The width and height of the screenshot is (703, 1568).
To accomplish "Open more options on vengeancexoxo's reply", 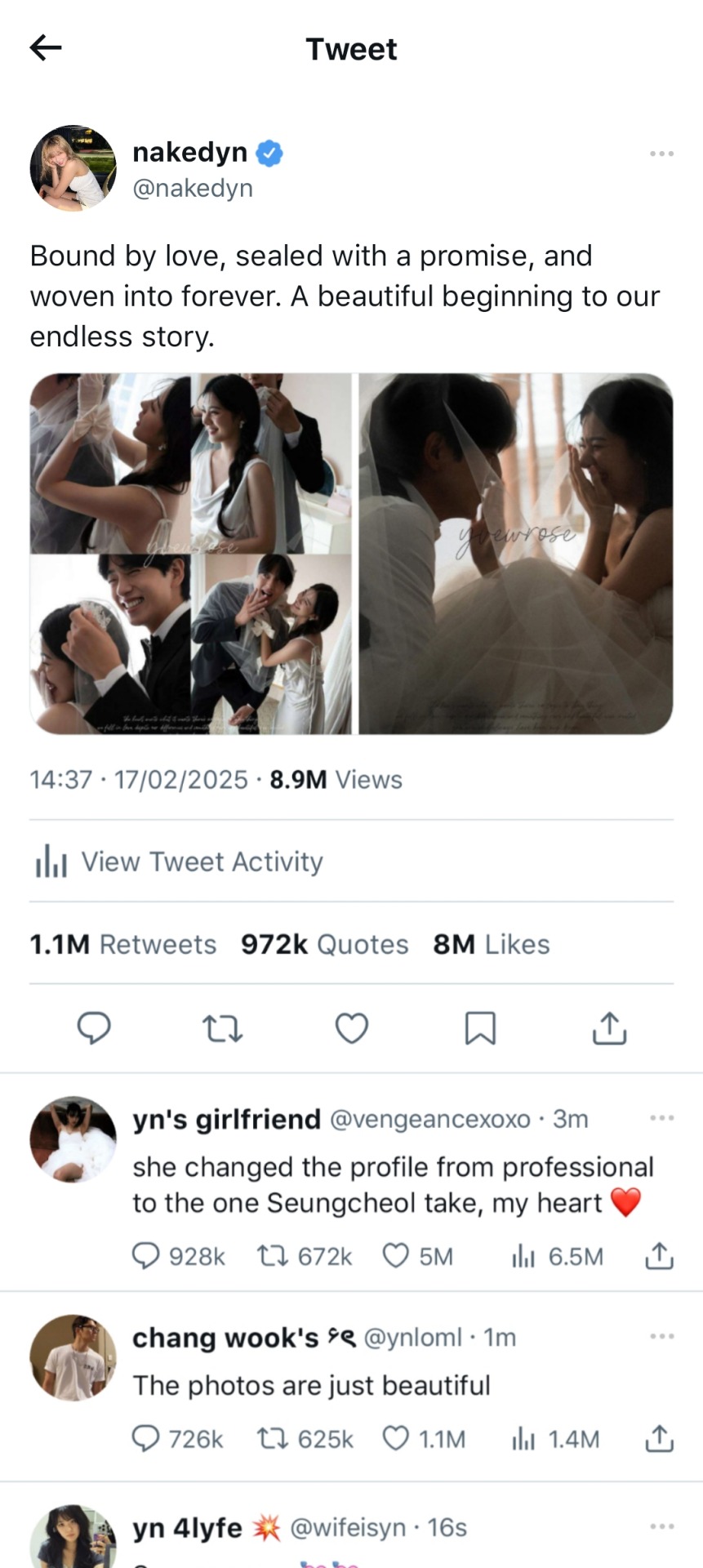I will tap(661, 1118).
